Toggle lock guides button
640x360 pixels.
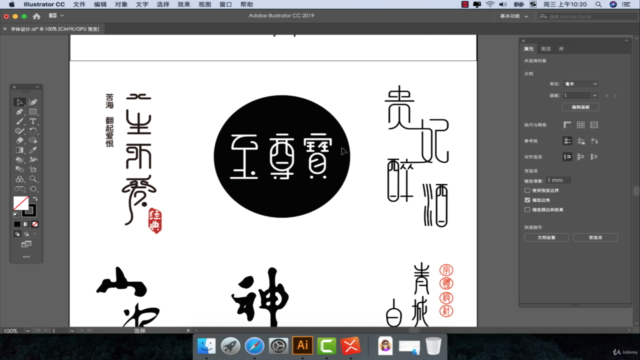(x=581, y=141)
